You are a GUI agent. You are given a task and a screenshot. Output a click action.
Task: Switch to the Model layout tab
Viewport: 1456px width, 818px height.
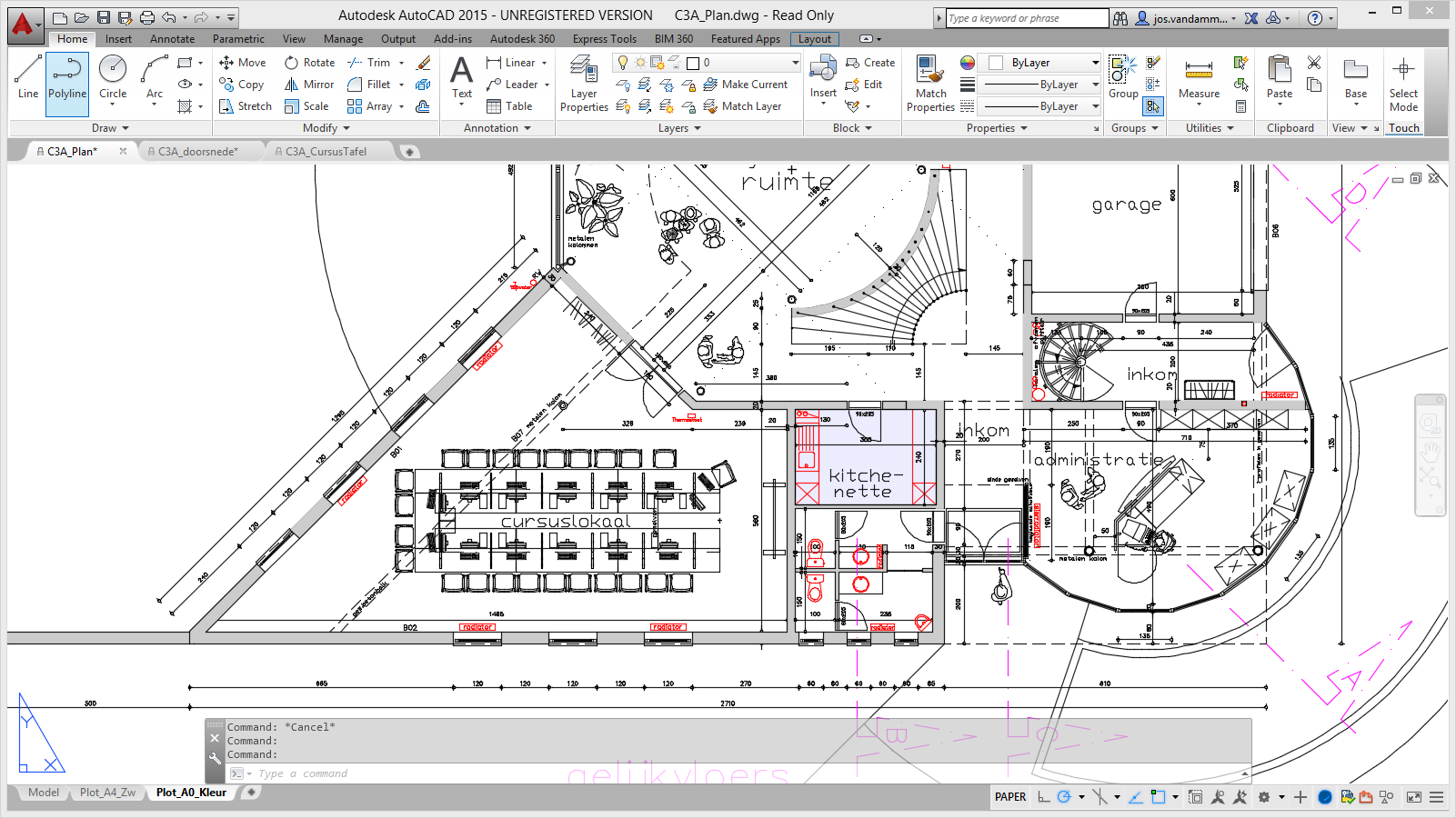(43, 793)
